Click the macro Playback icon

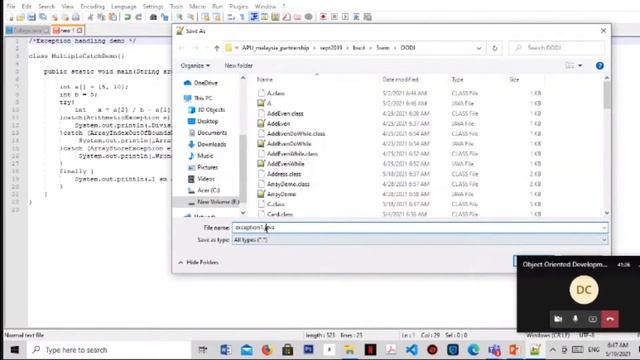pyautogui.click(x=345, y=17)
